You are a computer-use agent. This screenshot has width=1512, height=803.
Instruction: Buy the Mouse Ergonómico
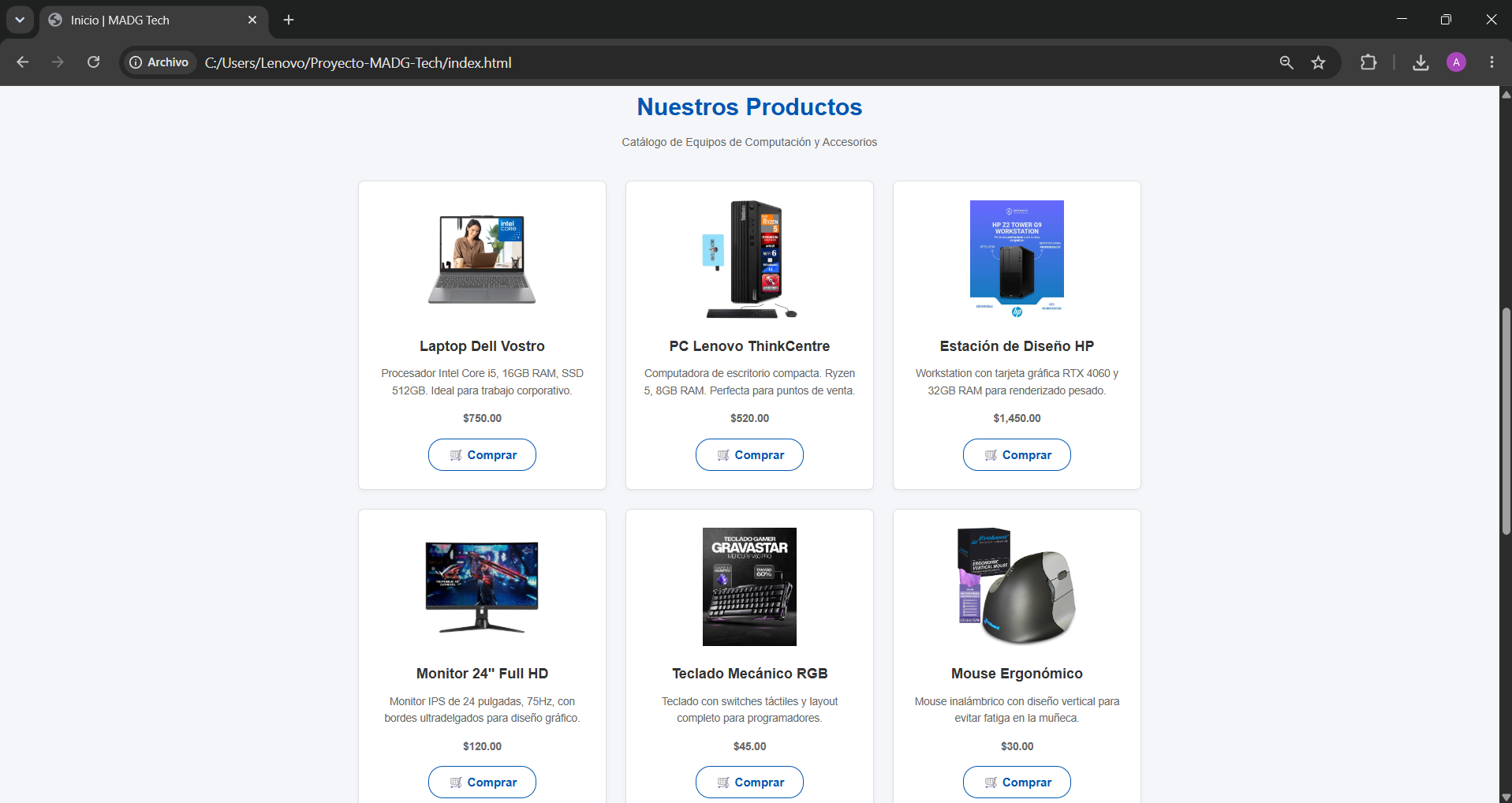click(x=1017, y=782)
